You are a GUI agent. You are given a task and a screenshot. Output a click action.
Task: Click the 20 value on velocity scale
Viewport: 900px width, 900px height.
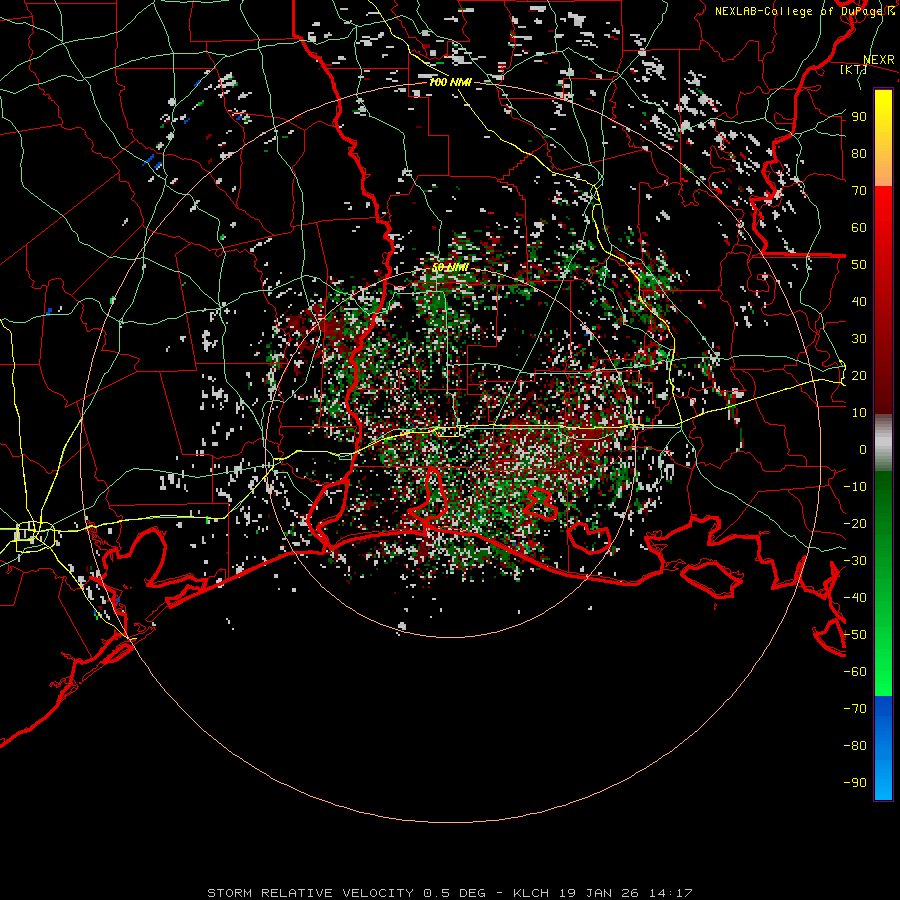pos(859,375)
